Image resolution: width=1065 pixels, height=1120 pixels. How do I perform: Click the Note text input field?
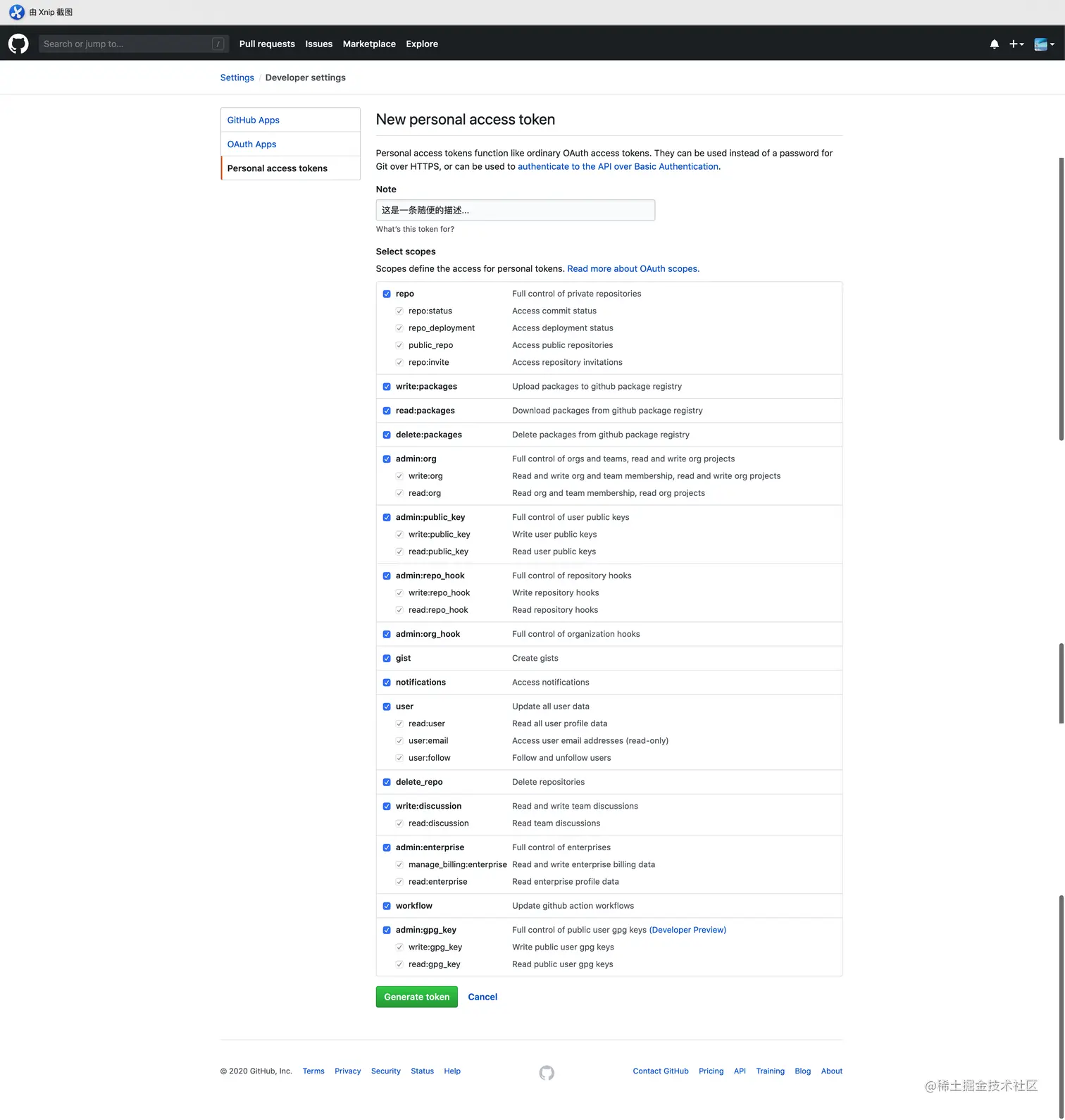516,210
